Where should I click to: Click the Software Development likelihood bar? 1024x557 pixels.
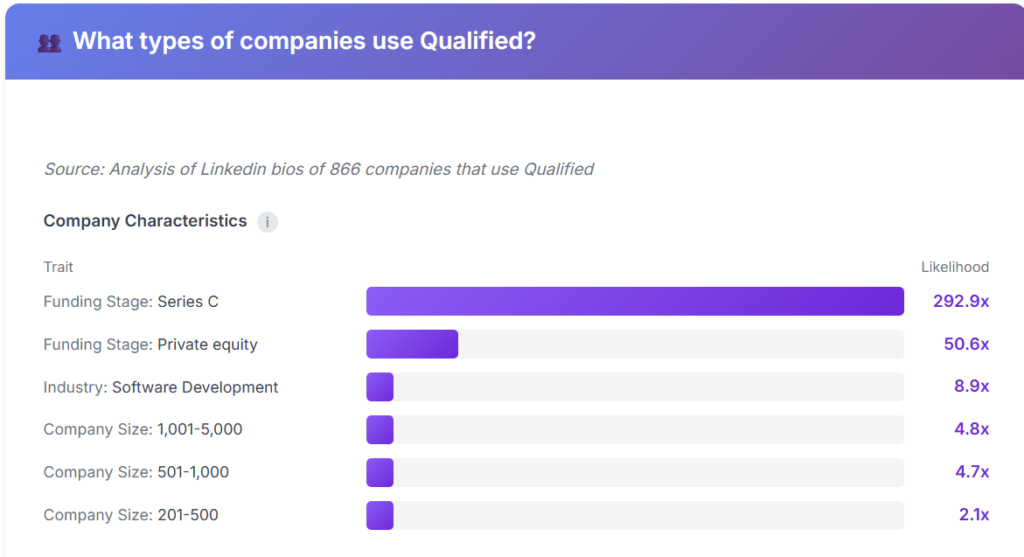pos(380,387)
